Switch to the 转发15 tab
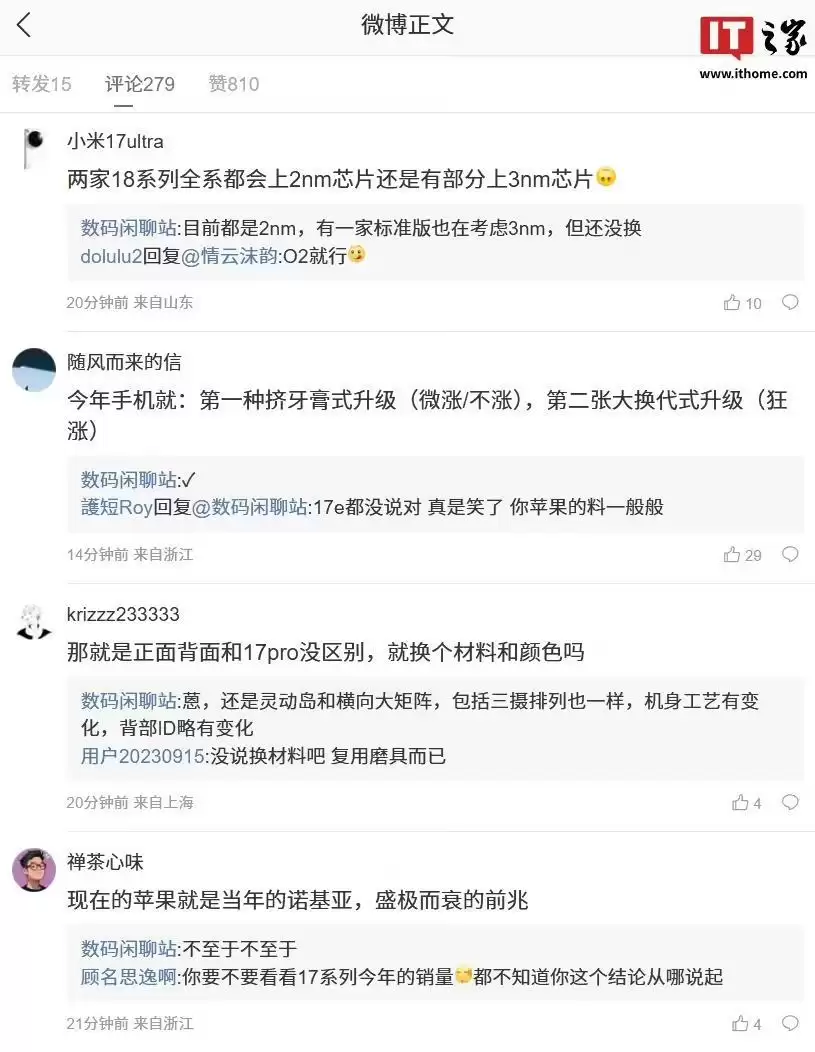The image size is (815, 1052). click(x=40, y=84)
